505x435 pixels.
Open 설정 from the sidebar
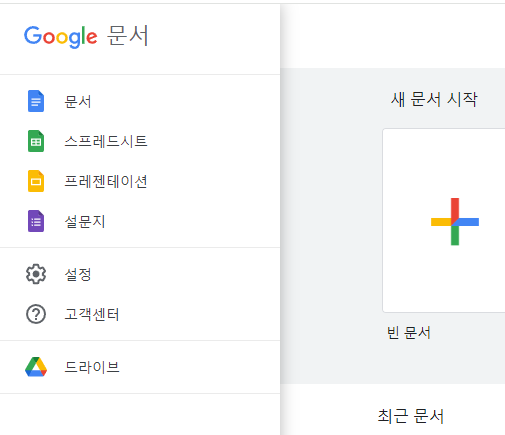click(x=140, y=274)
